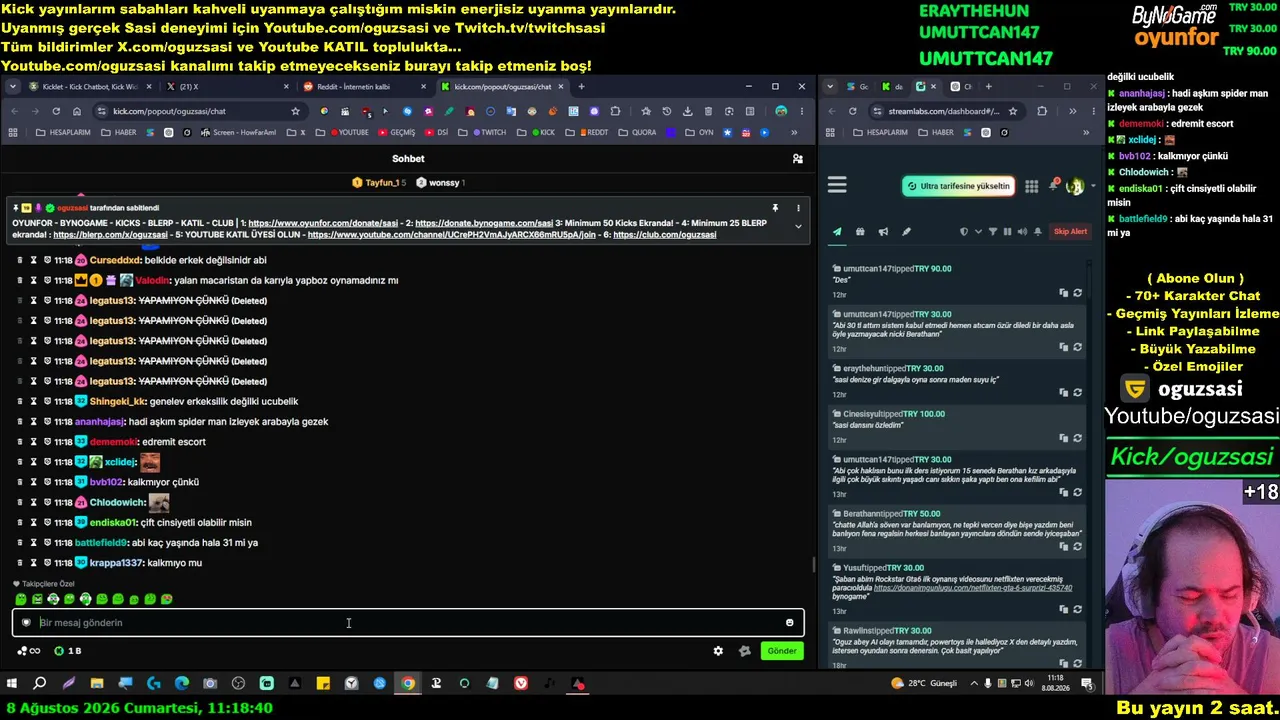Open Streamlabs notifications bell
1280x720 pixels.
click(1054, 185)
